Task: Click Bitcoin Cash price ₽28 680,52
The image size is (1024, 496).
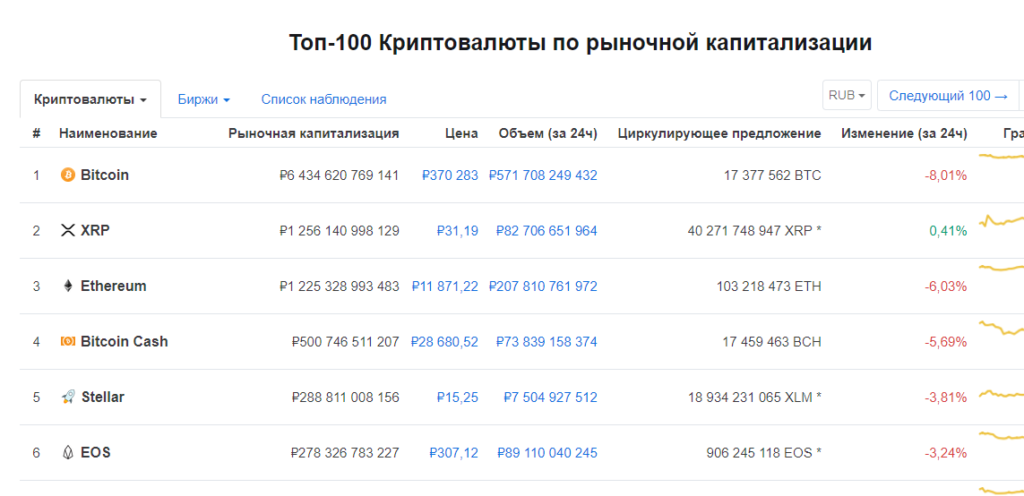Action: [x=444, y=342]
